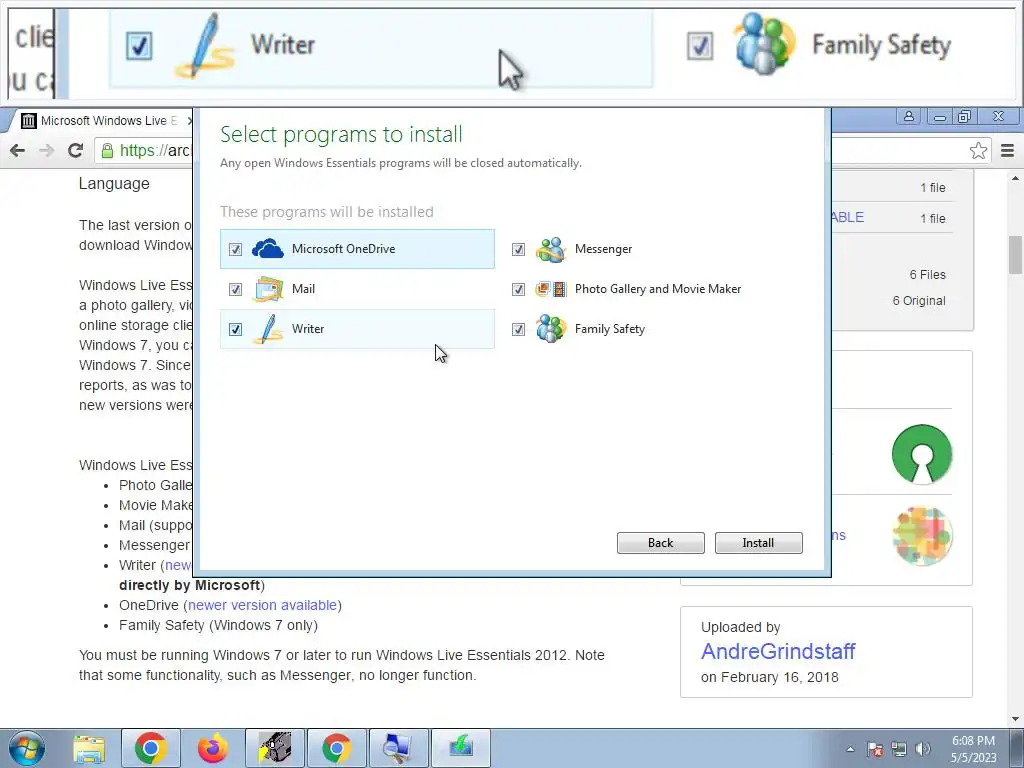Image resolution: width=1024 pixels, height=768 pixels.
Task: Open 'newer version available' OneDrive link
Action: (x=262, y=605)
